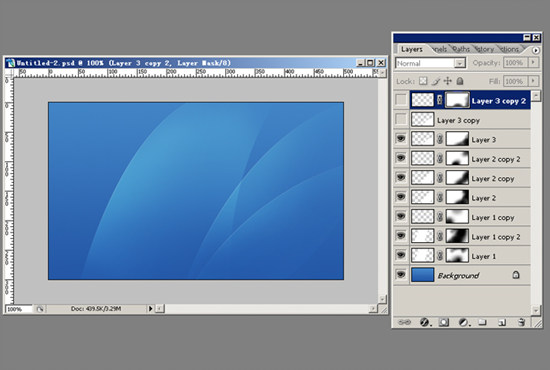Screen dimensions: 550x370
Task: Expand the Fill percentage arrow
Action: coord(533,81)
